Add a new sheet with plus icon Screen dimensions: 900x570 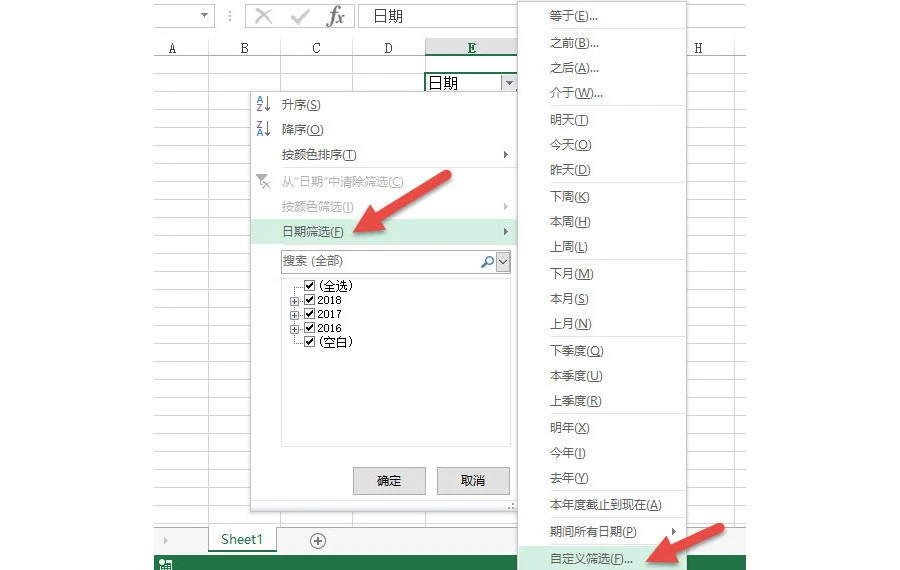click(318, 541)
